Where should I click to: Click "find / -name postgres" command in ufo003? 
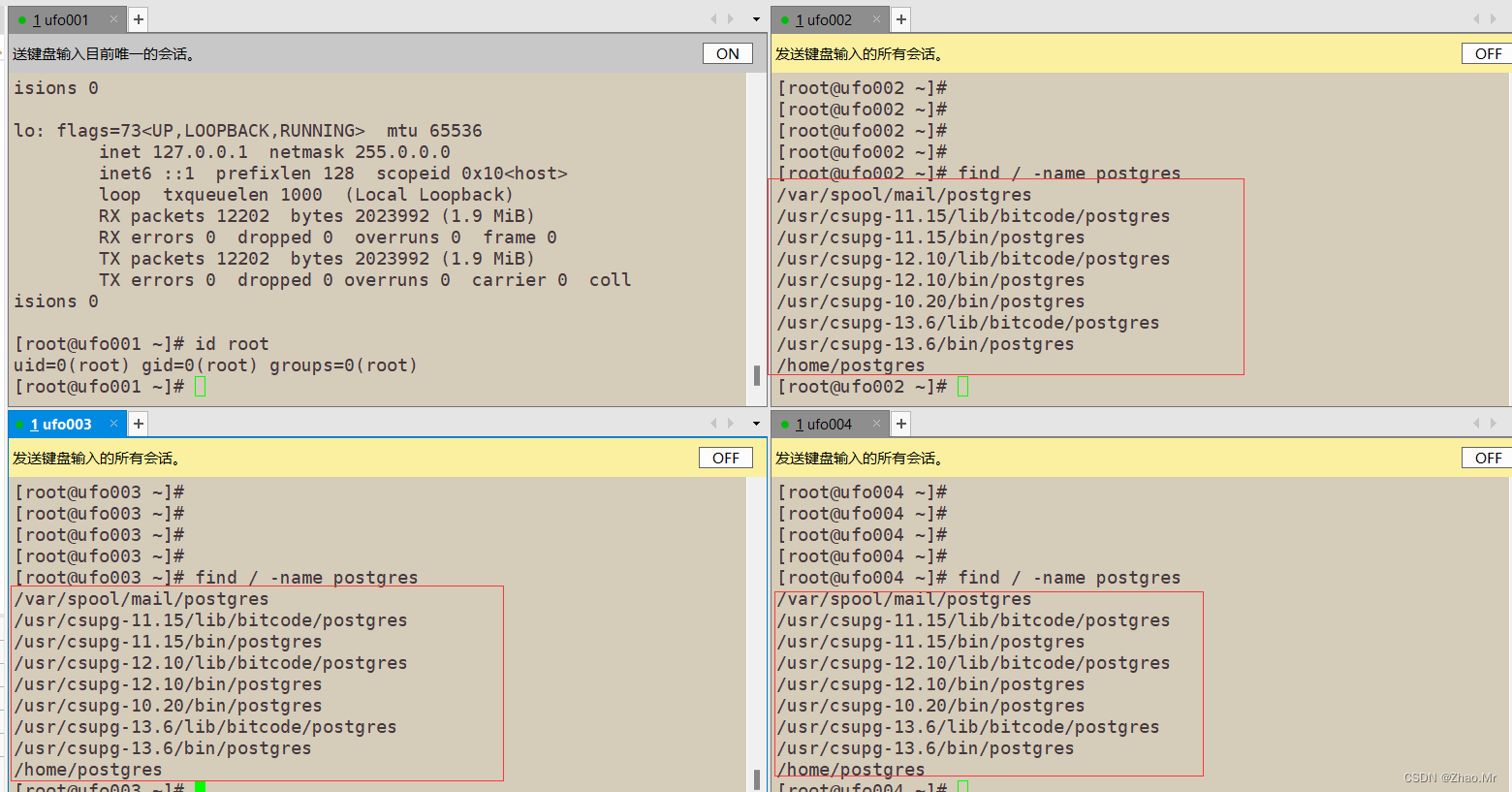306,578
